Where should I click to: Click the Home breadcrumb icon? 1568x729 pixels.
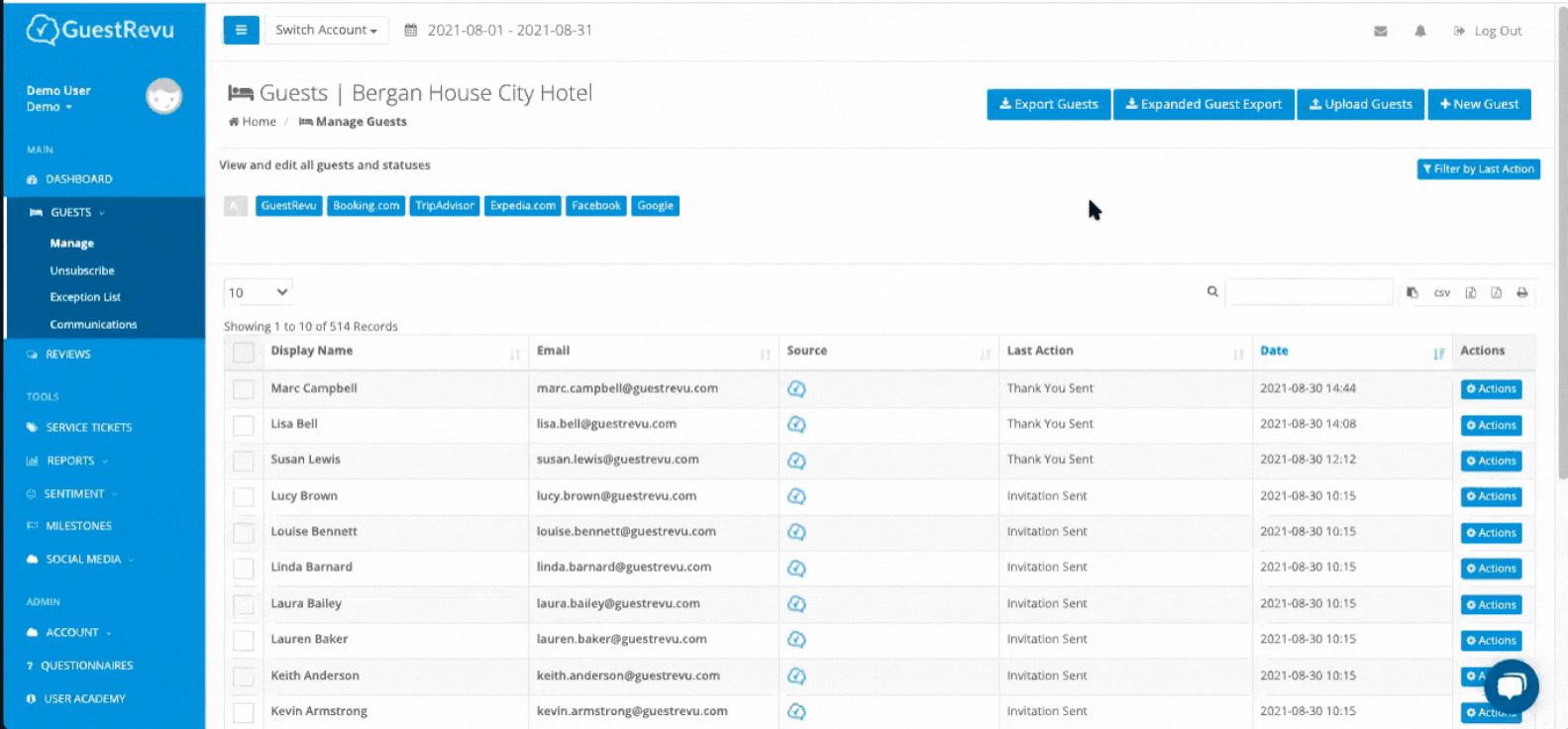click(234, 122)
